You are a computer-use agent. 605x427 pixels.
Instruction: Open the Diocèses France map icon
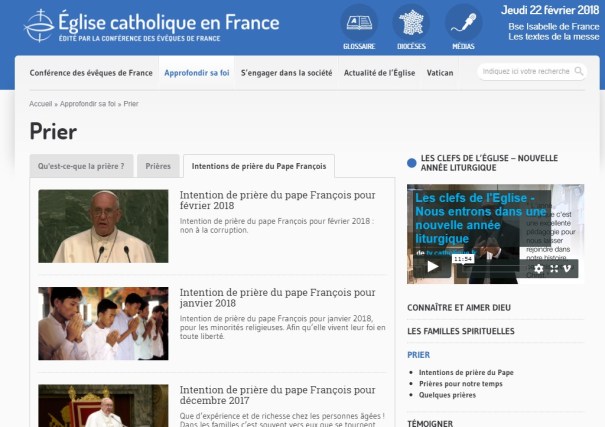coord(411,22)
